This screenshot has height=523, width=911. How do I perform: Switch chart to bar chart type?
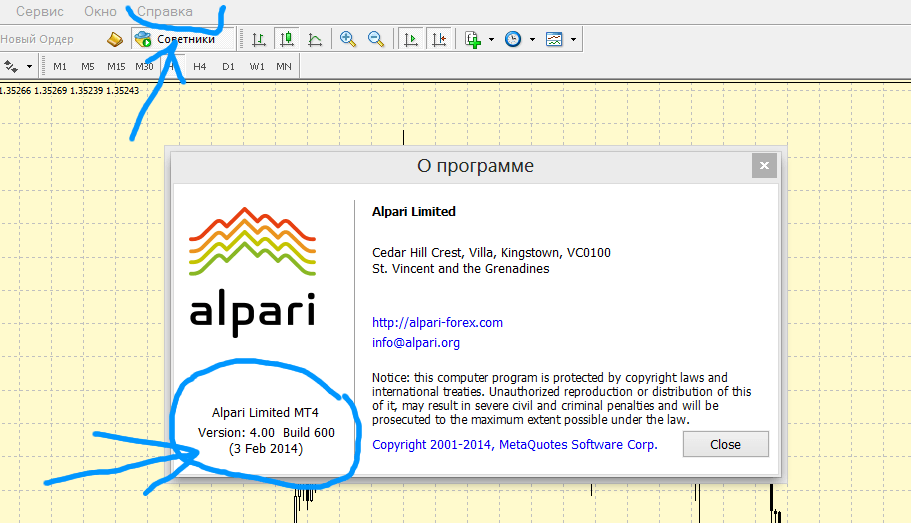(259, 40)
